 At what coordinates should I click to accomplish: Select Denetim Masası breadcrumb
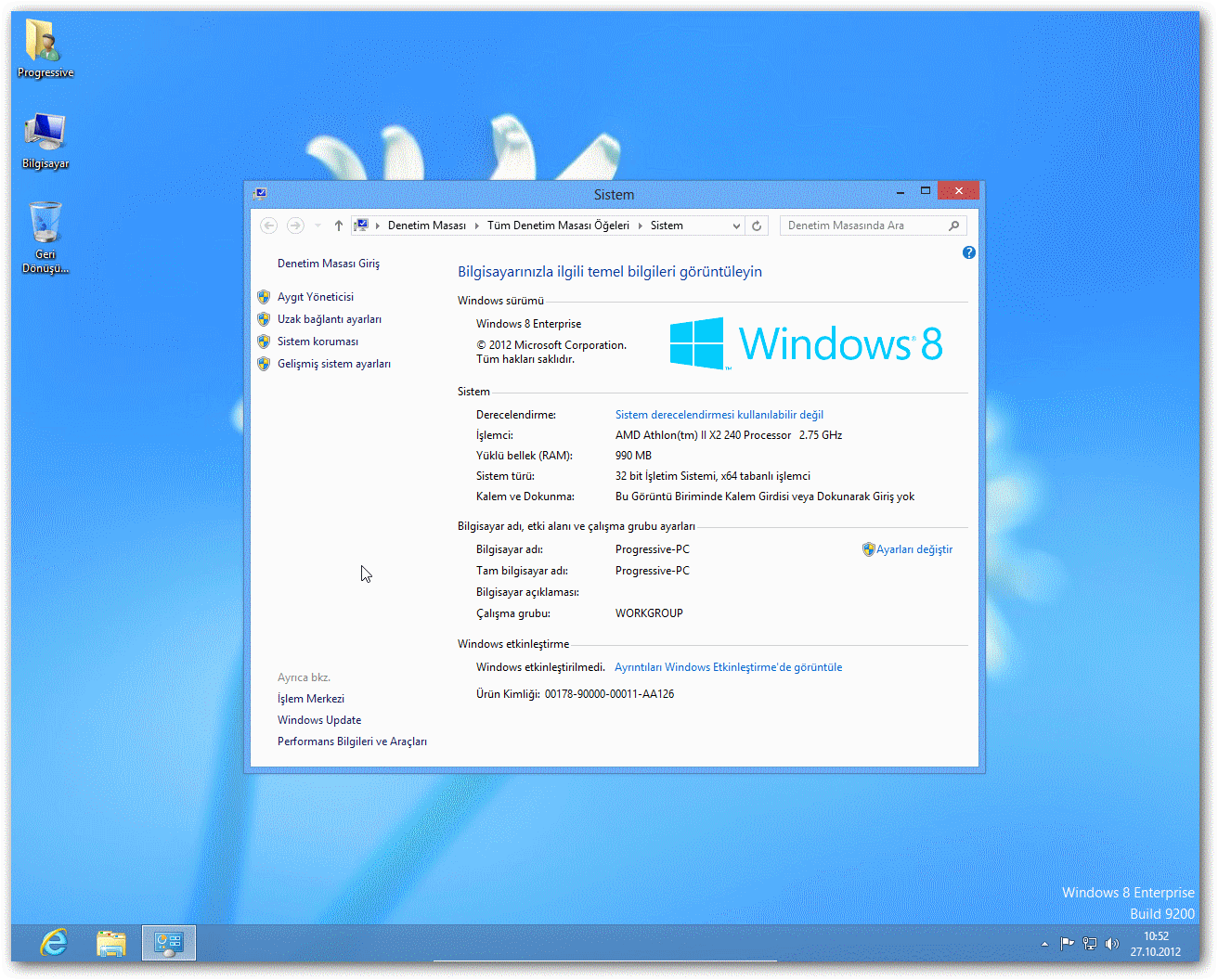(427, 226)
